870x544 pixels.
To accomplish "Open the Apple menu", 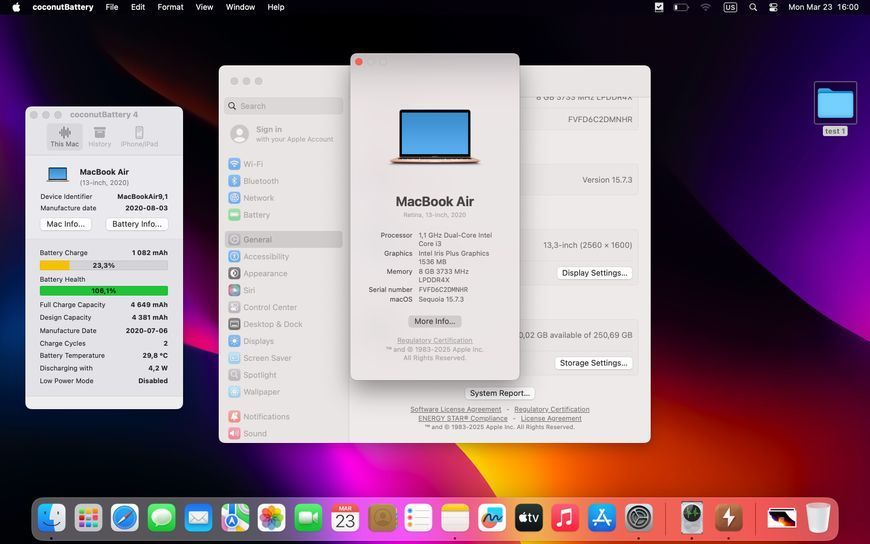I will [x=16, y=7].
